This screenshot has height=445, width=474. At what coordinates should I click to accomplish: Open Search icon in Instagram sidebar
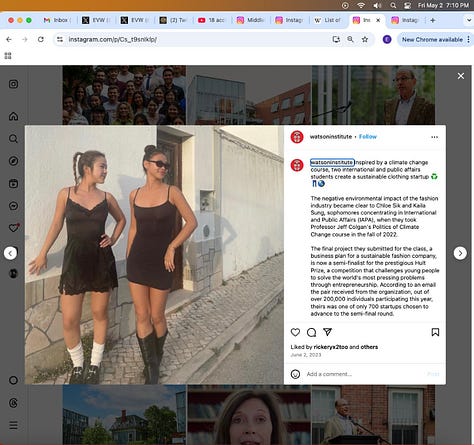pyautogui.click(x=13, y=139)
